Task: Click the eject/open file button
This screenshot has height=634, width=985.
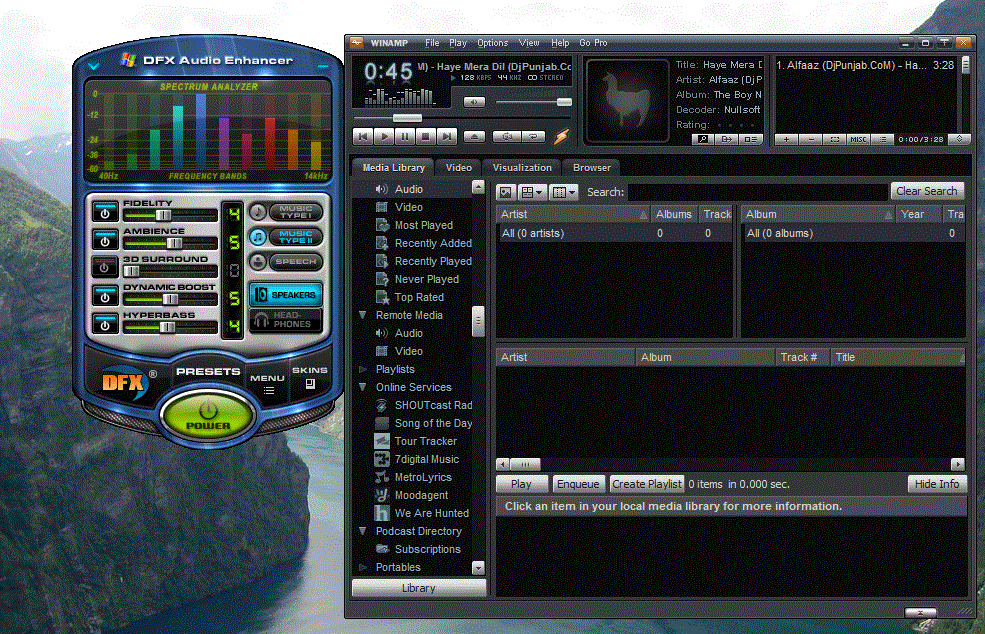Action: pos(474,136)
